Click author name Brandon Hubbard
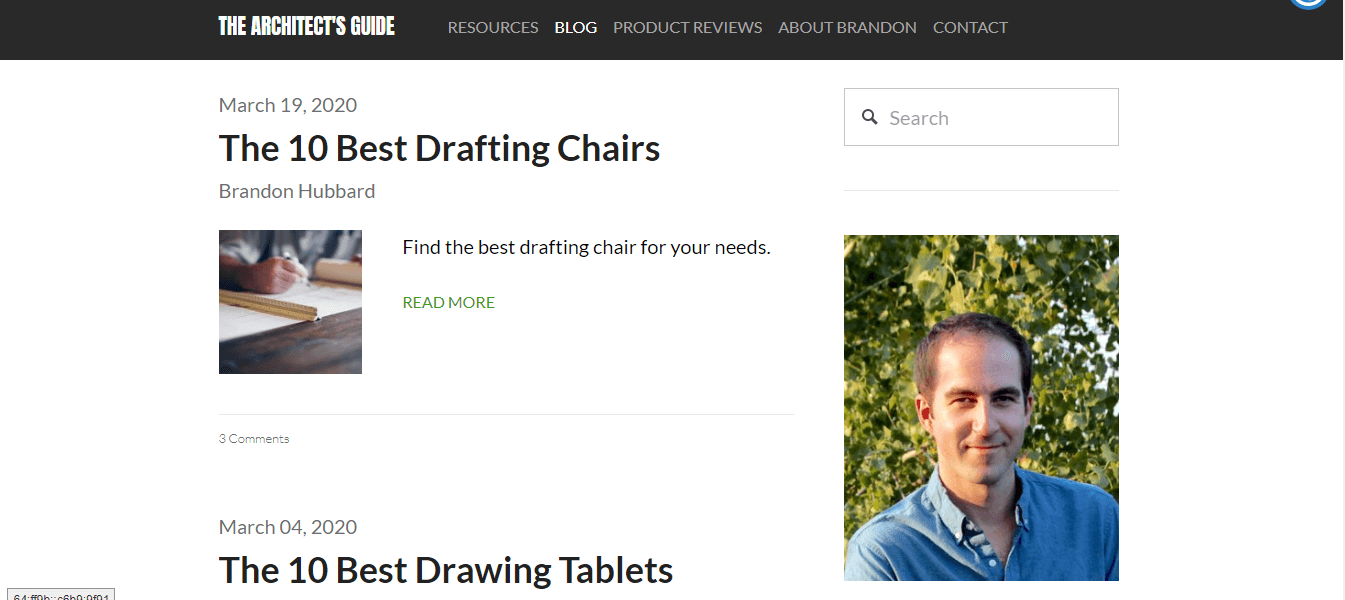The height and width of the screenshot is (600, 1345). [x=297, y=191]
